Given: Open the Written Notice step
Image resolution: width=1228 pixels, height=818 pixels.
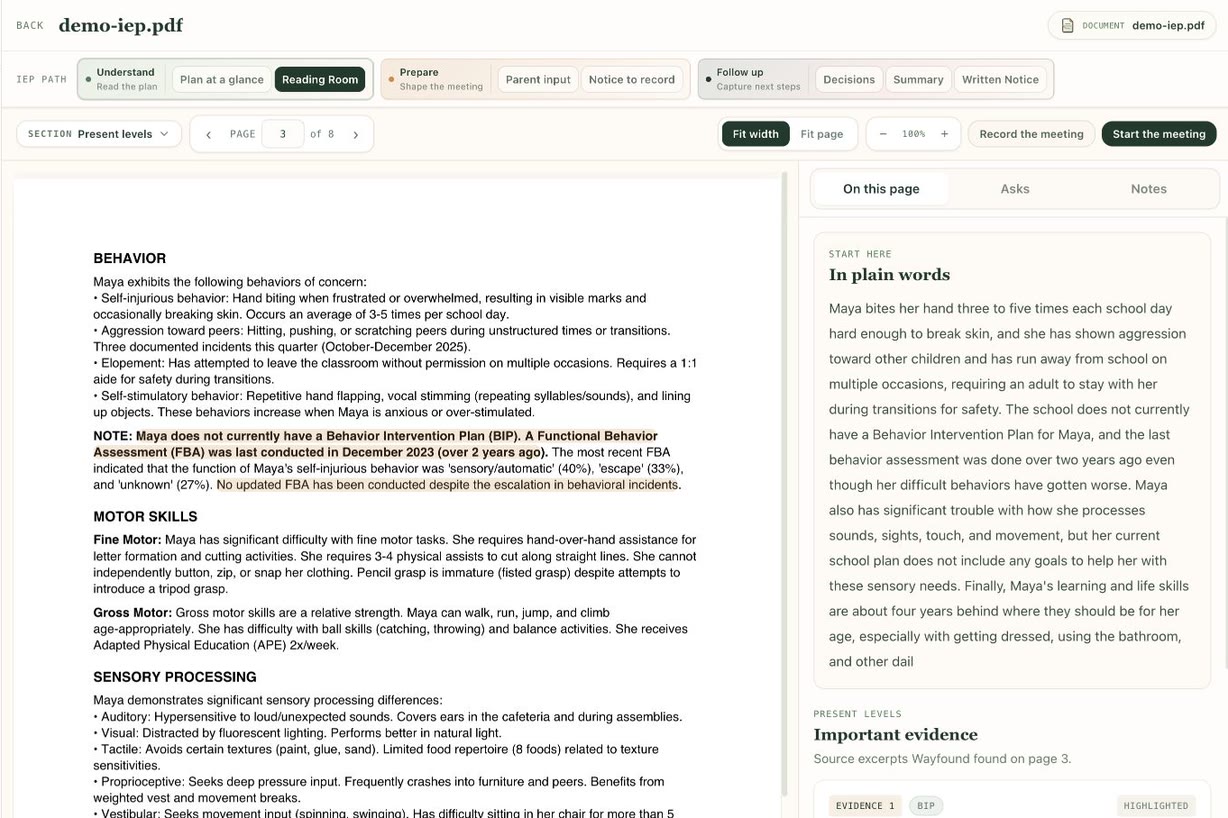Looking at the screenshot, I should [x=1000, y=80].
